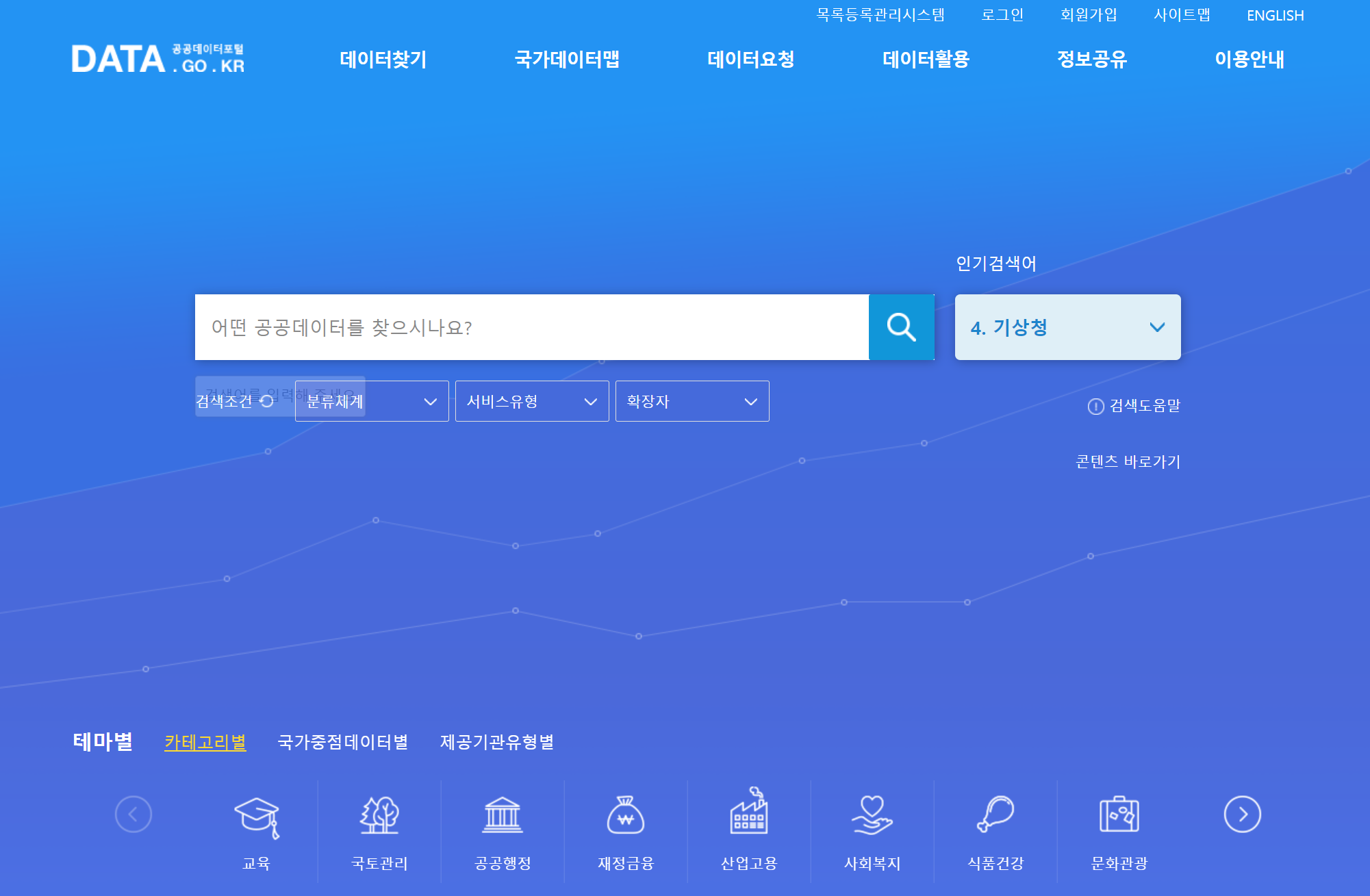Open the 교육 education category icon
Image resolution: width=1370 pixels, height=896 pixels.
coord(257,817)
